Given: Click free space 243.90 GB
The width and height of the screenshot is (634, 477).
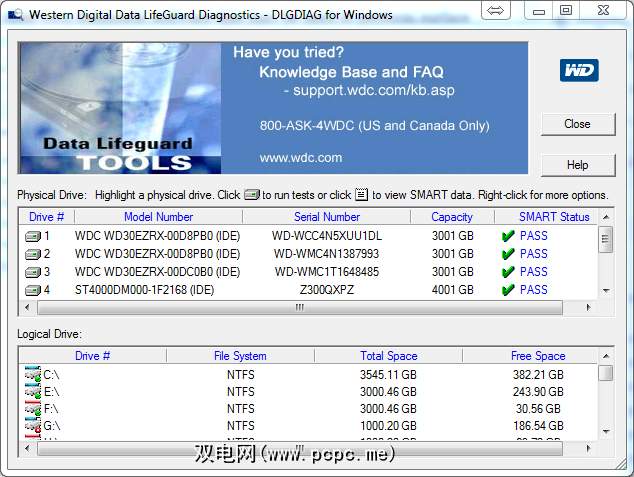Looking at the screenshot, I should pyautogui.click(x=538, y=392).
